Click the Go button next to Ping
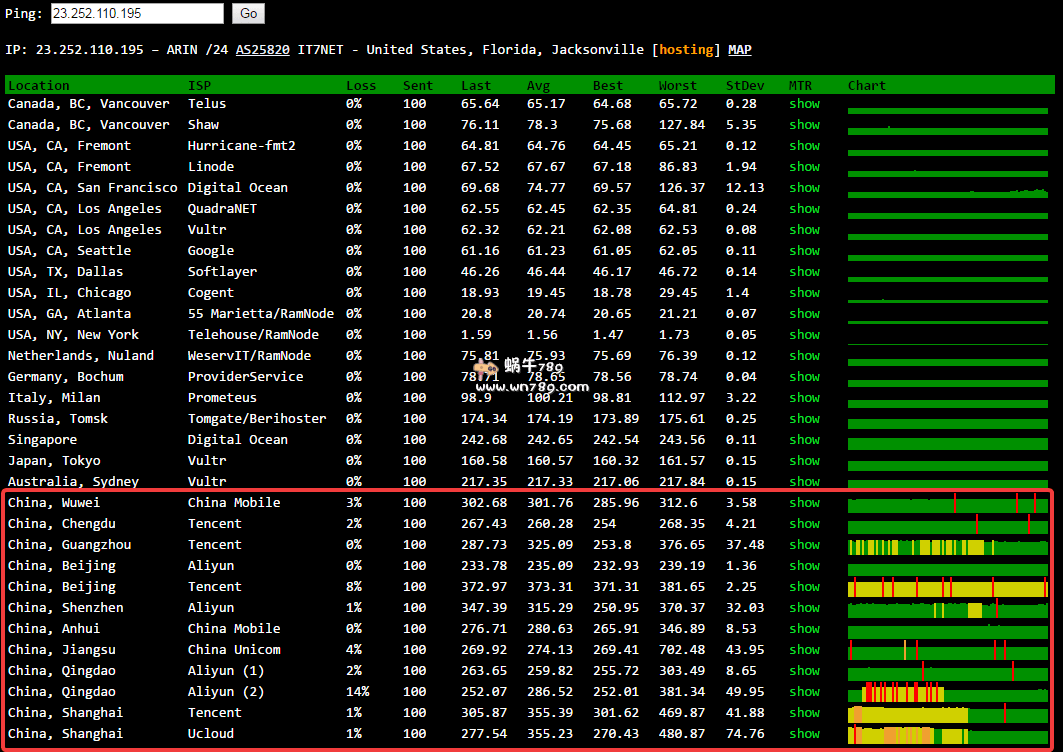The image size is (1063, 752). tap(248, 14)
